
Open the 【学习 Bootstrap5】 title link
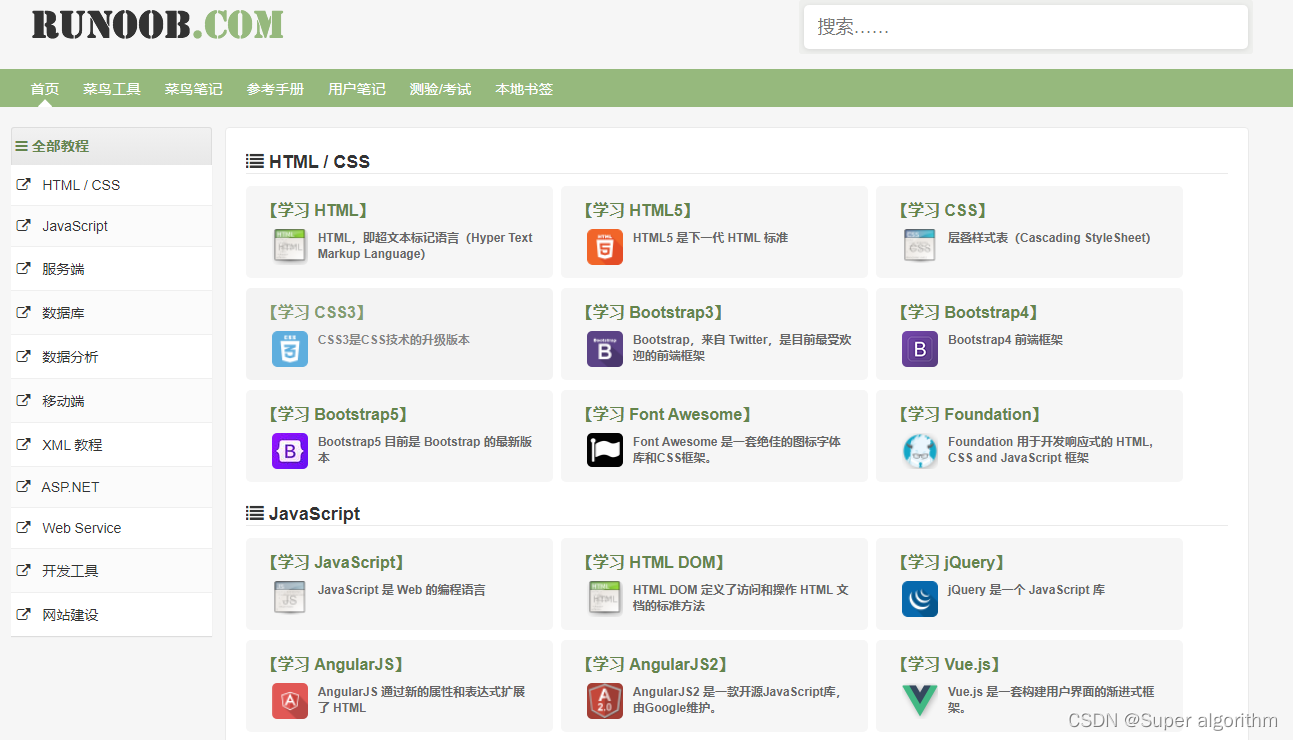tap(338, 414)
